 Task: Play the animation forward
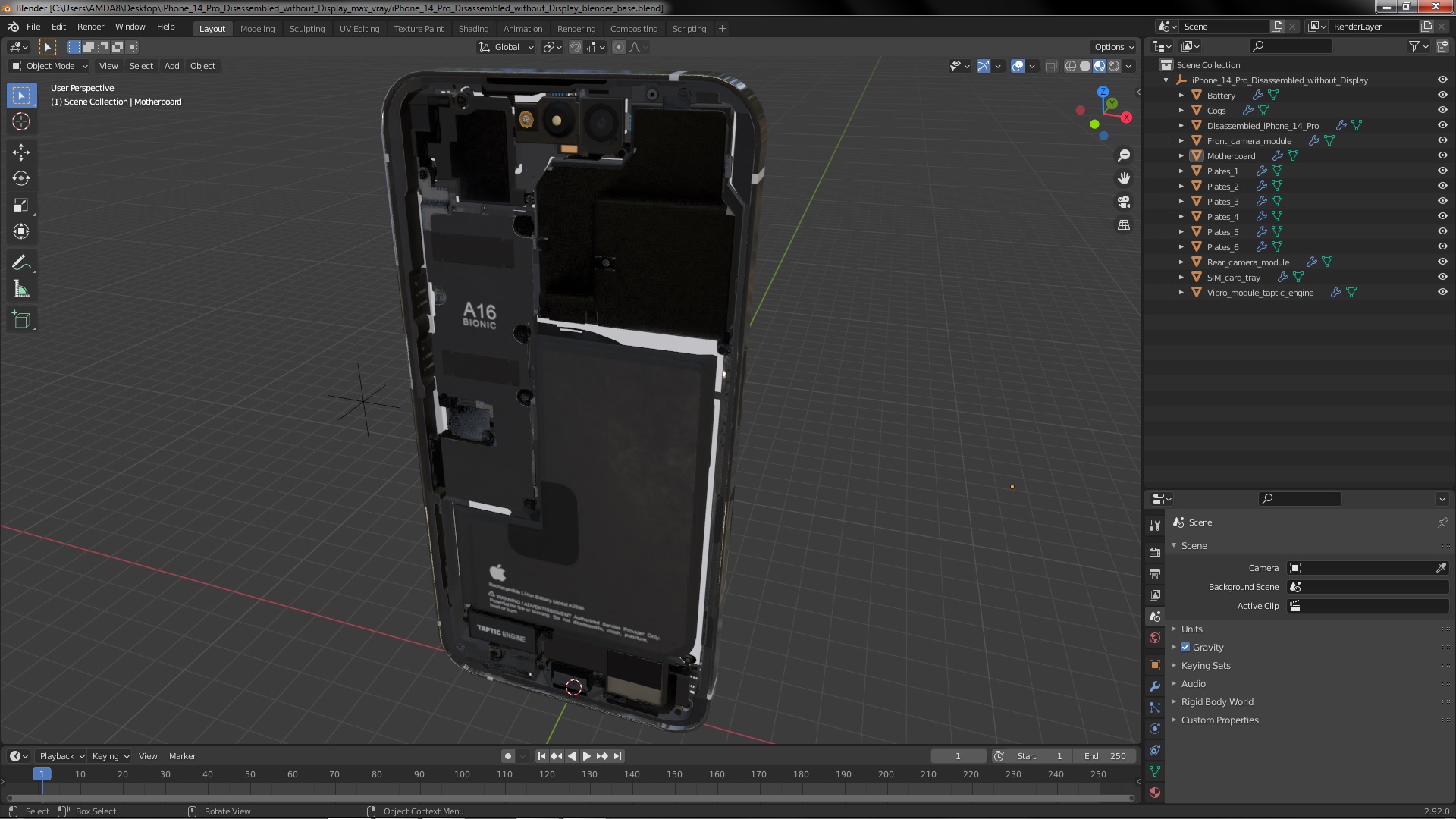pos(586,756)
